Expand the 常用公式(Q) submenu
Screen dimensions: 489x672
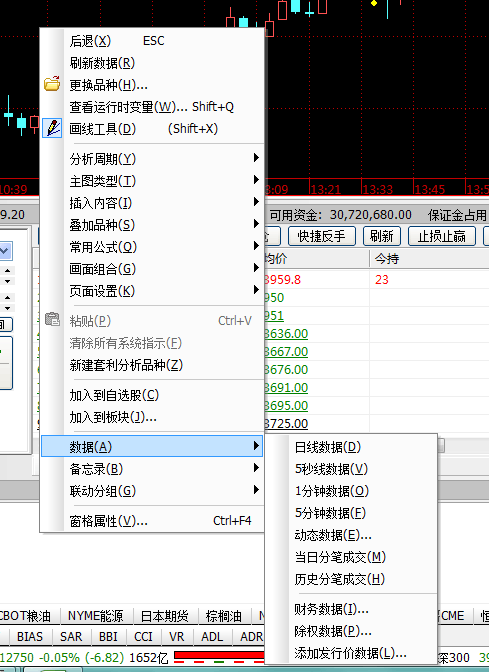coord(152,247)
